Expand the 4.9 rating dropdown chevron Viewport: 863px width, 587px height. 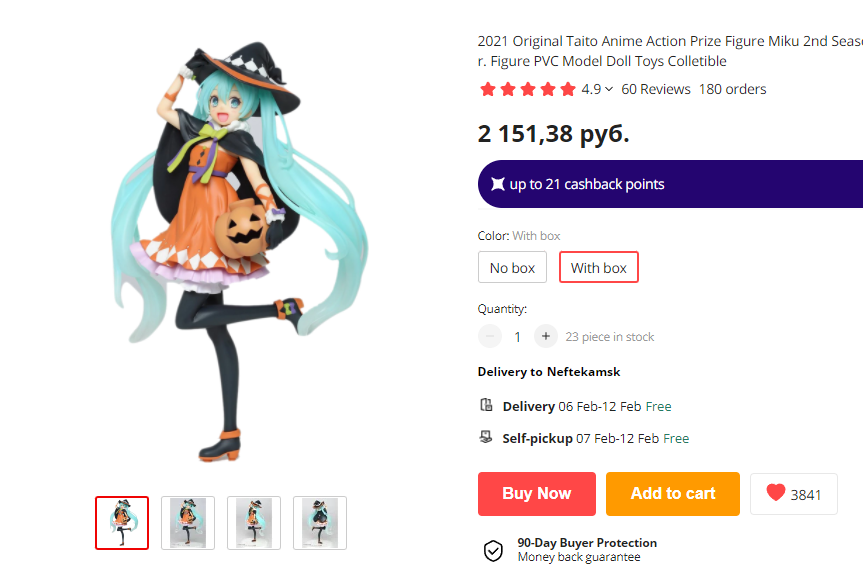point(609,89)
